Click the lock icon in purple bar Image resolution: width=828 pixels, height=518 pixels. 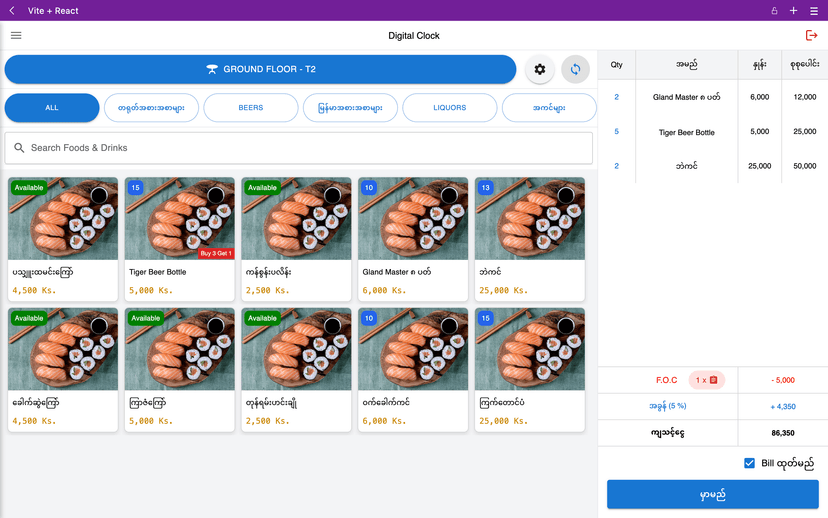(774, 11)
